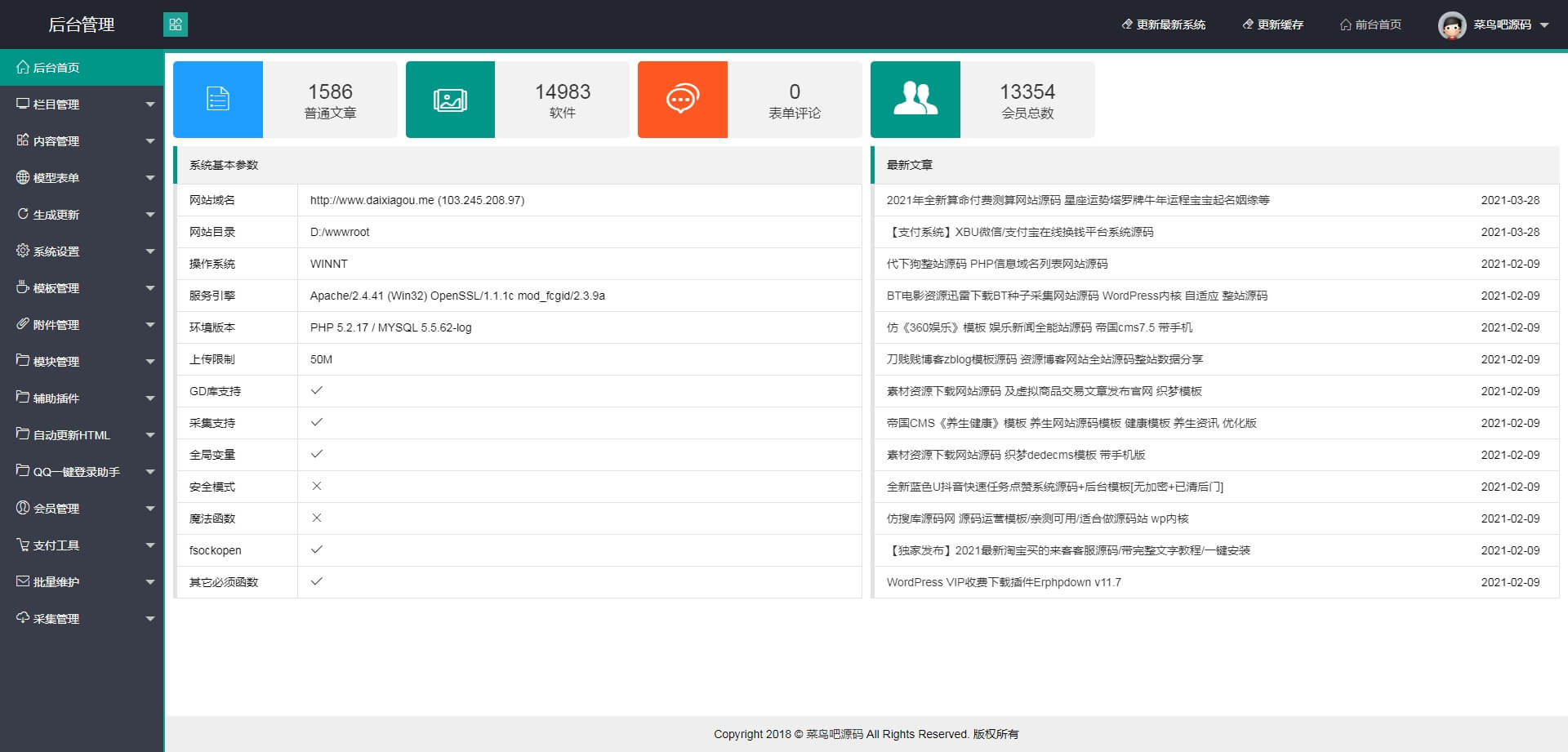Click the globe icon for 模型表单

23,177
